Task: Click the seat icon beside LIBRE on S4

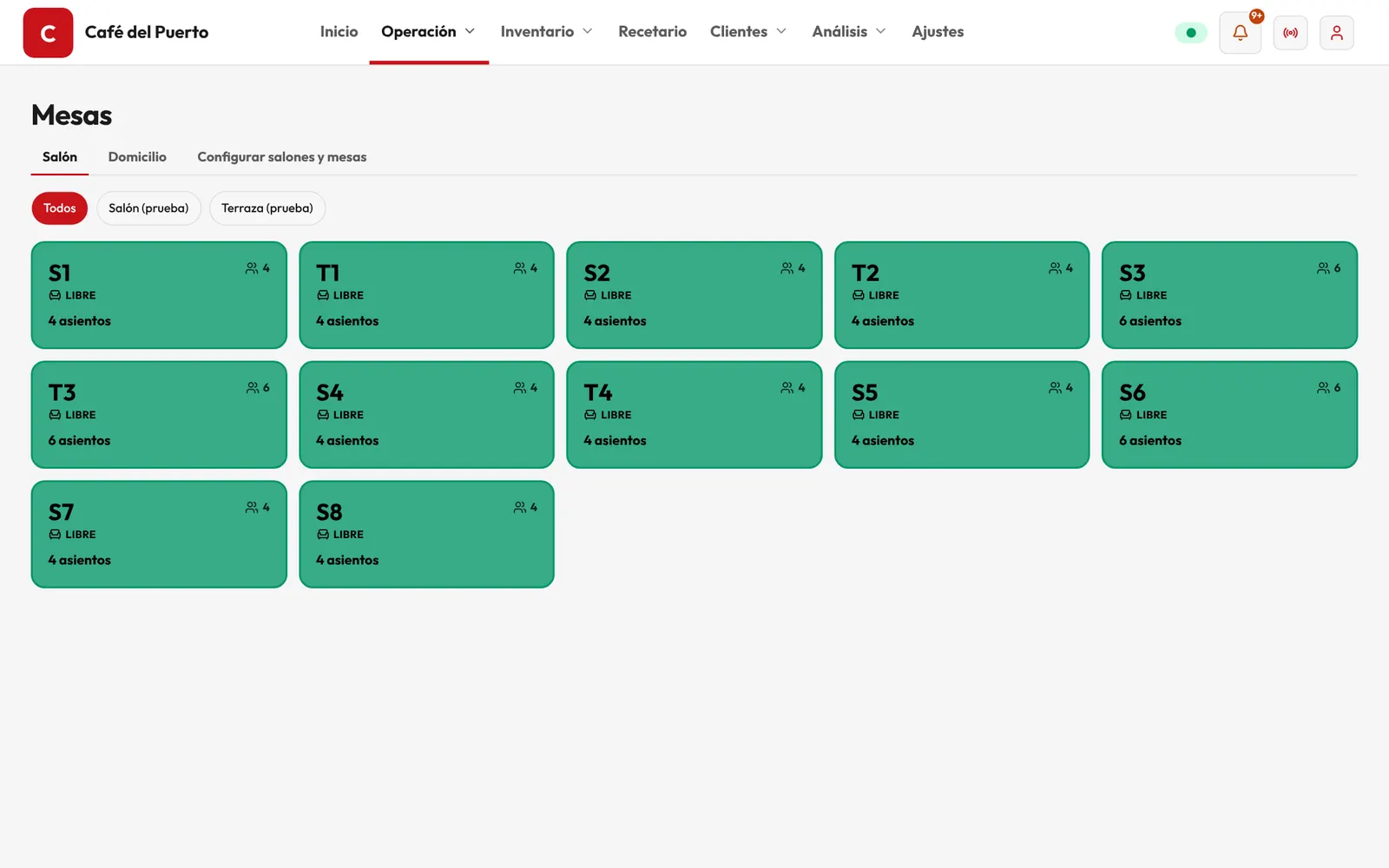Action: (x=323, y=415)
